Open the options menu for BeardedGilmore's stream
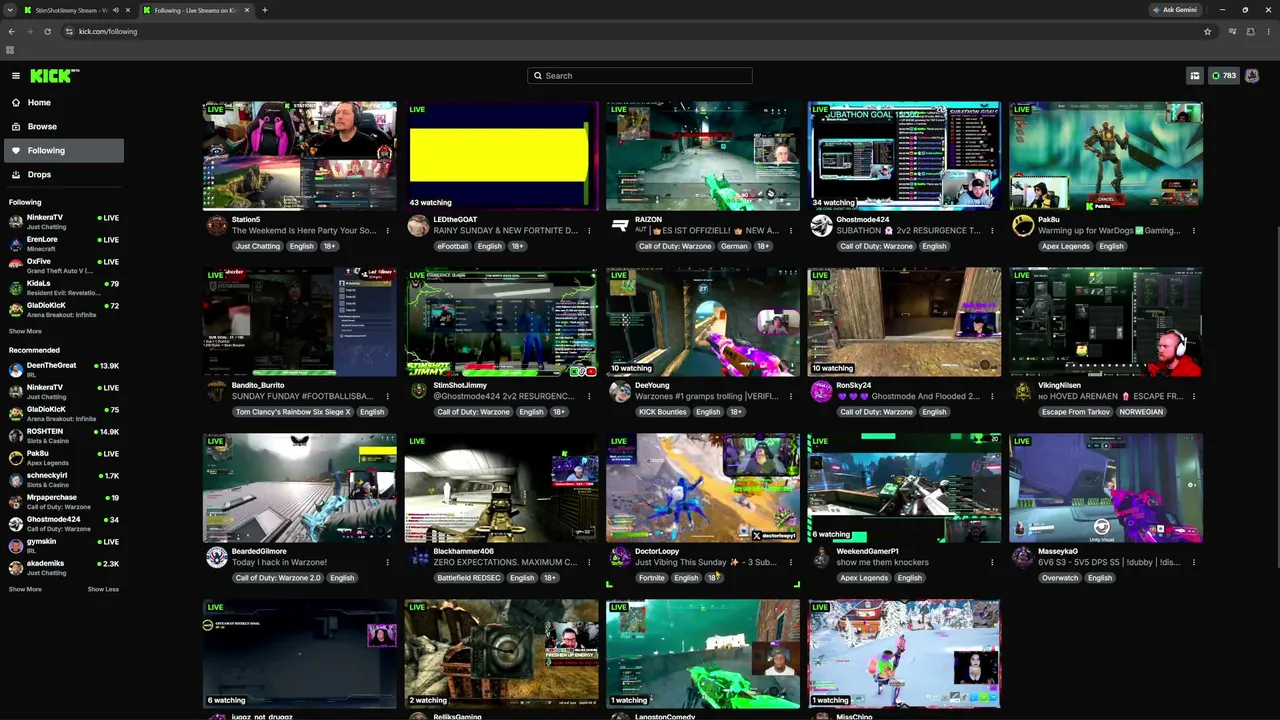 coord(388,563)
